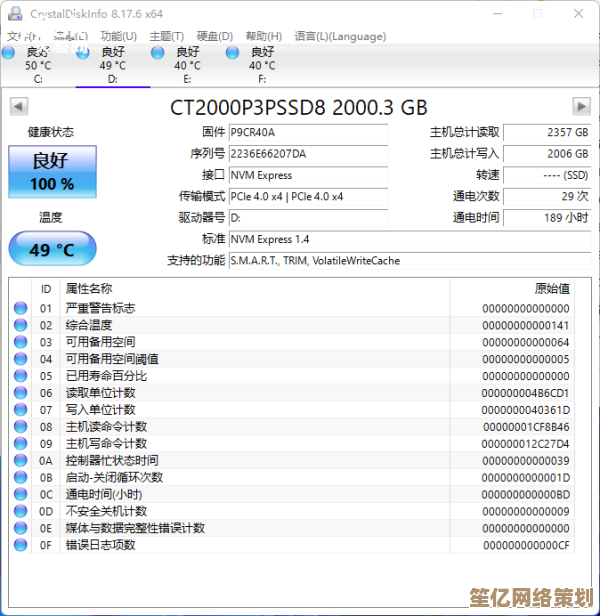
Task: Click raw value 00000000000BD for 通电时间
Action: pyautogui.click(x=526, y=494)
